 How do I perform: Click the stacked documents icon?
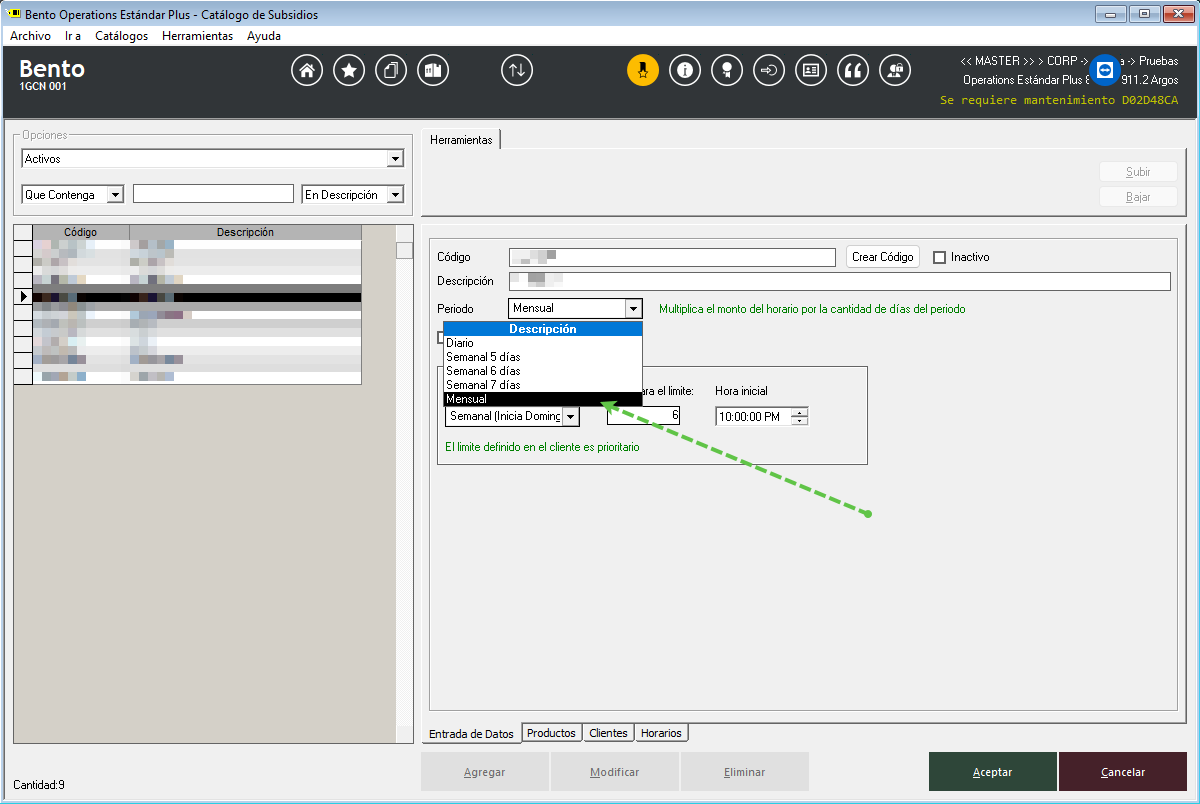(x=391, y=71)
